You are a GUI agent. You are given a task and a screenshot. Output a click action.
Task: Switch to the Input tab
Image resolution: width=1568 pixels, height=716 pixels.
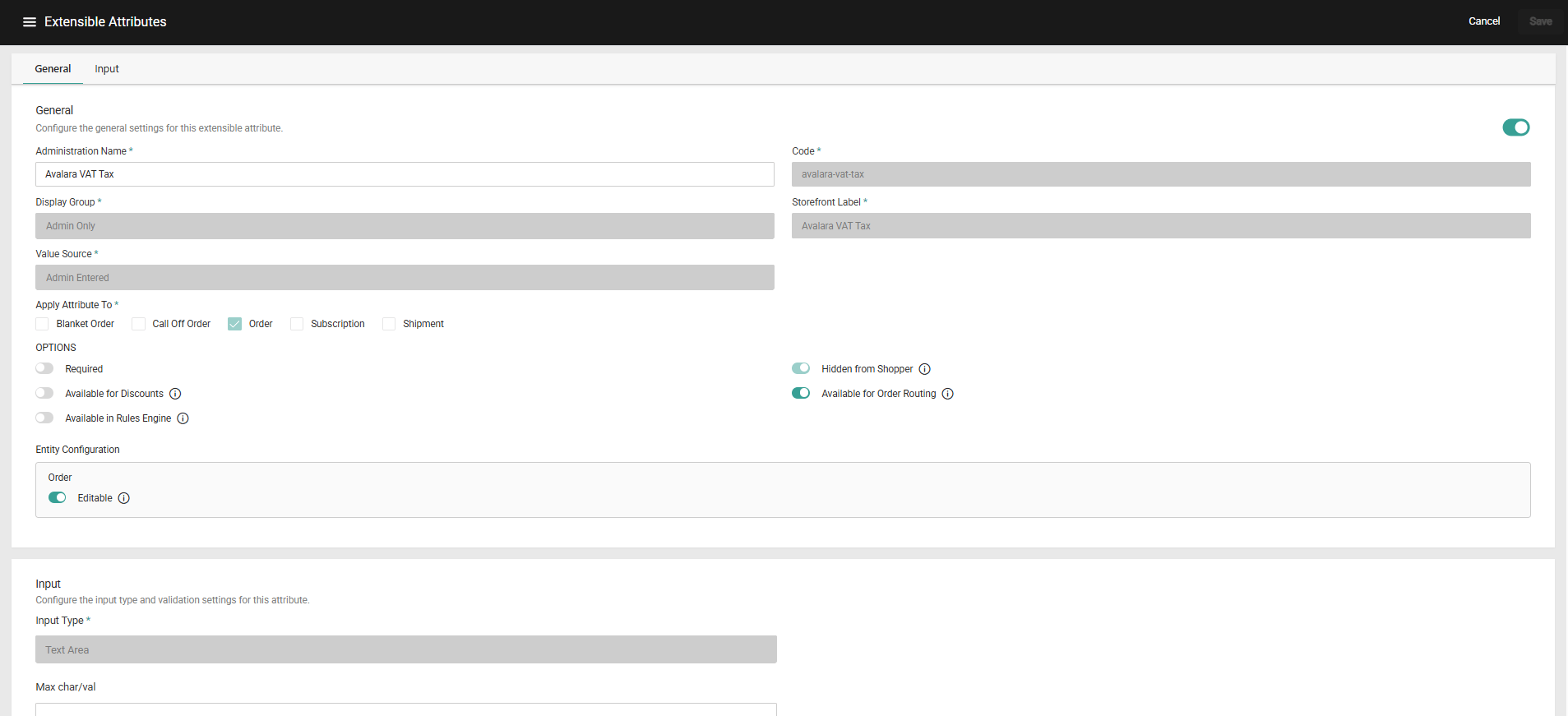(x=107, y=69)
